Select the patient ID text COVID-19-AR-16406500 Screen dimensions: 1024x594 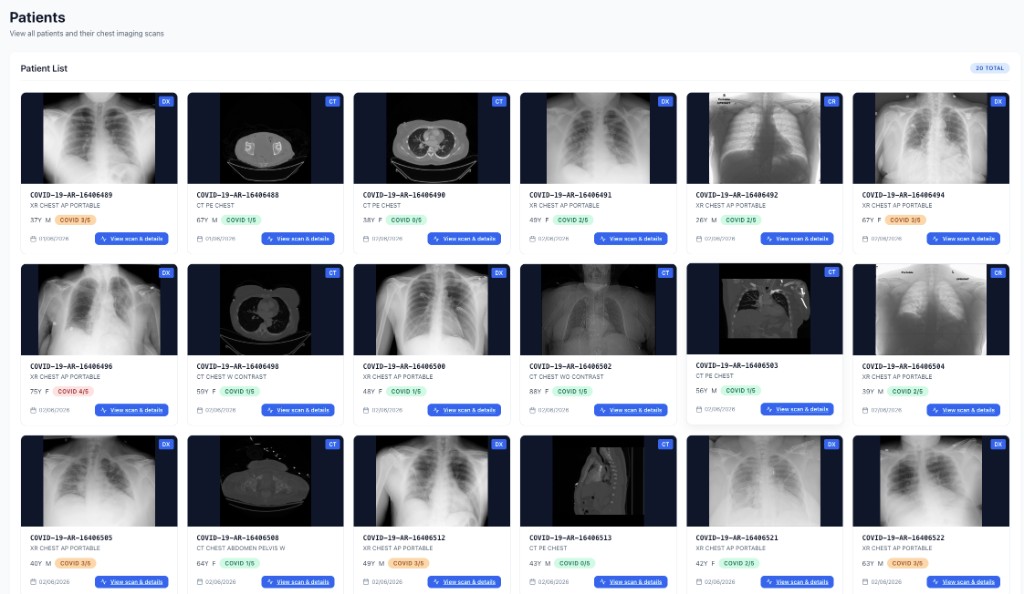tap(404, 367)
